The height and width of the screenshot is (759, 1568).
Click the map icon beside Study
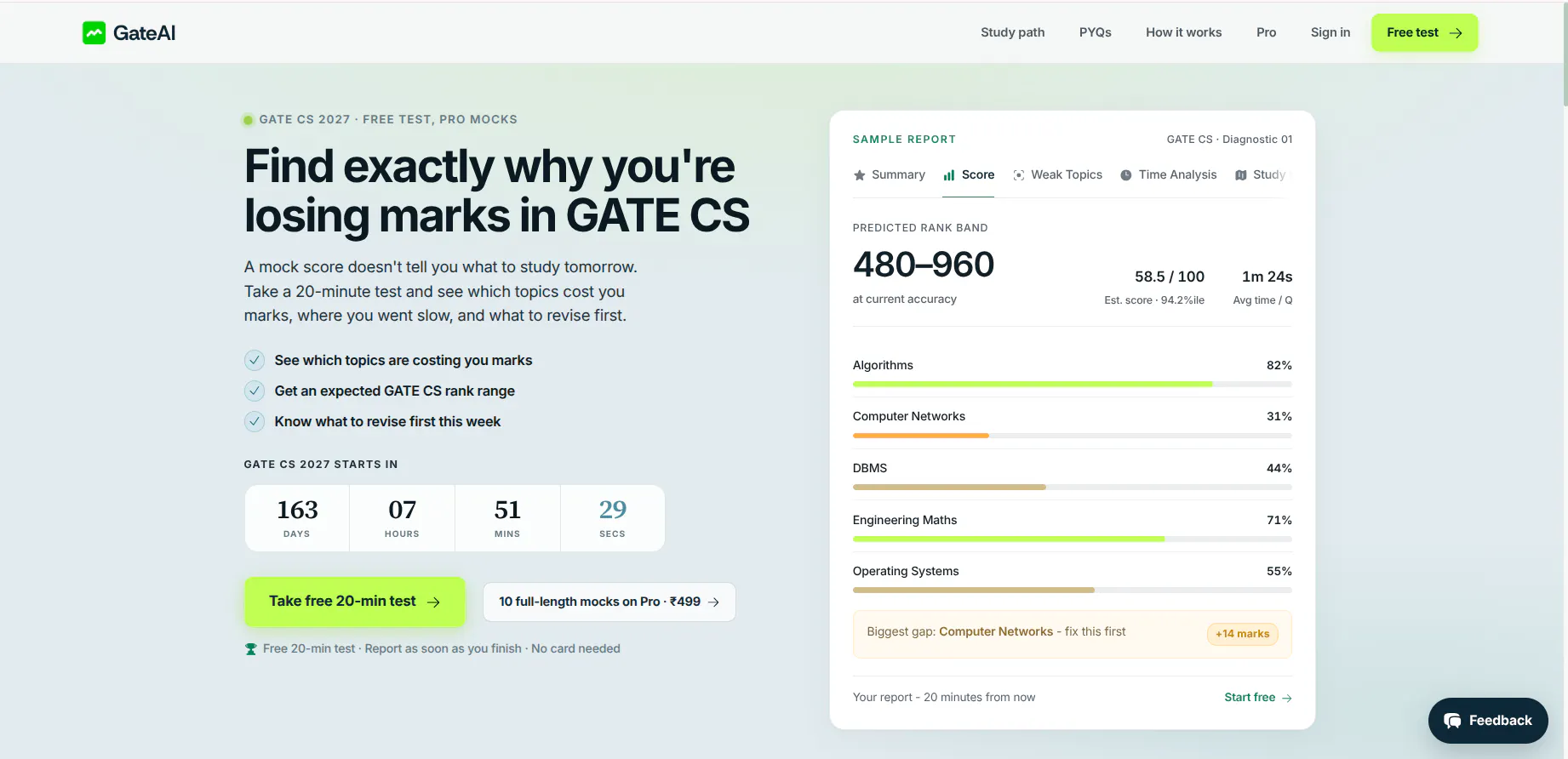[1241, 175]
